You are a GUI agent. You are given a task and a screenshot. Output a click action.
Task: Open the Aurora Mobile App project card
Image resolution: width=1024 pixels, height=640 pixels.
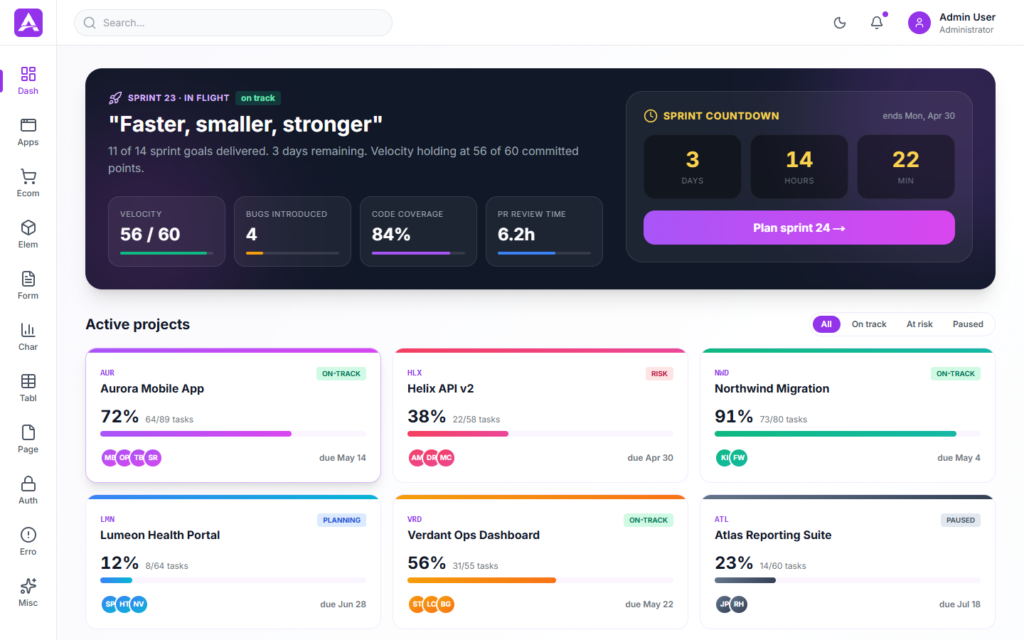pyautogui.click(x=233, y=415)
